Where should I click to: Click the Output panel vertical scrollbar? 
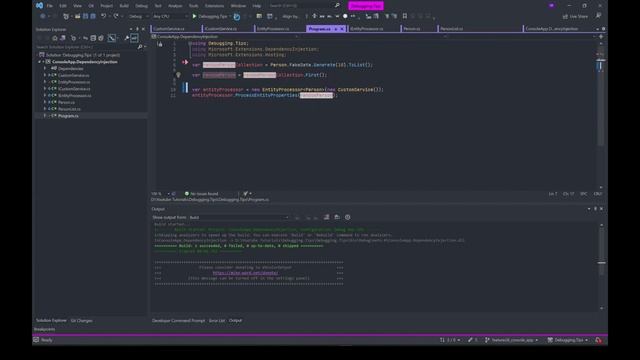(601, 266)
